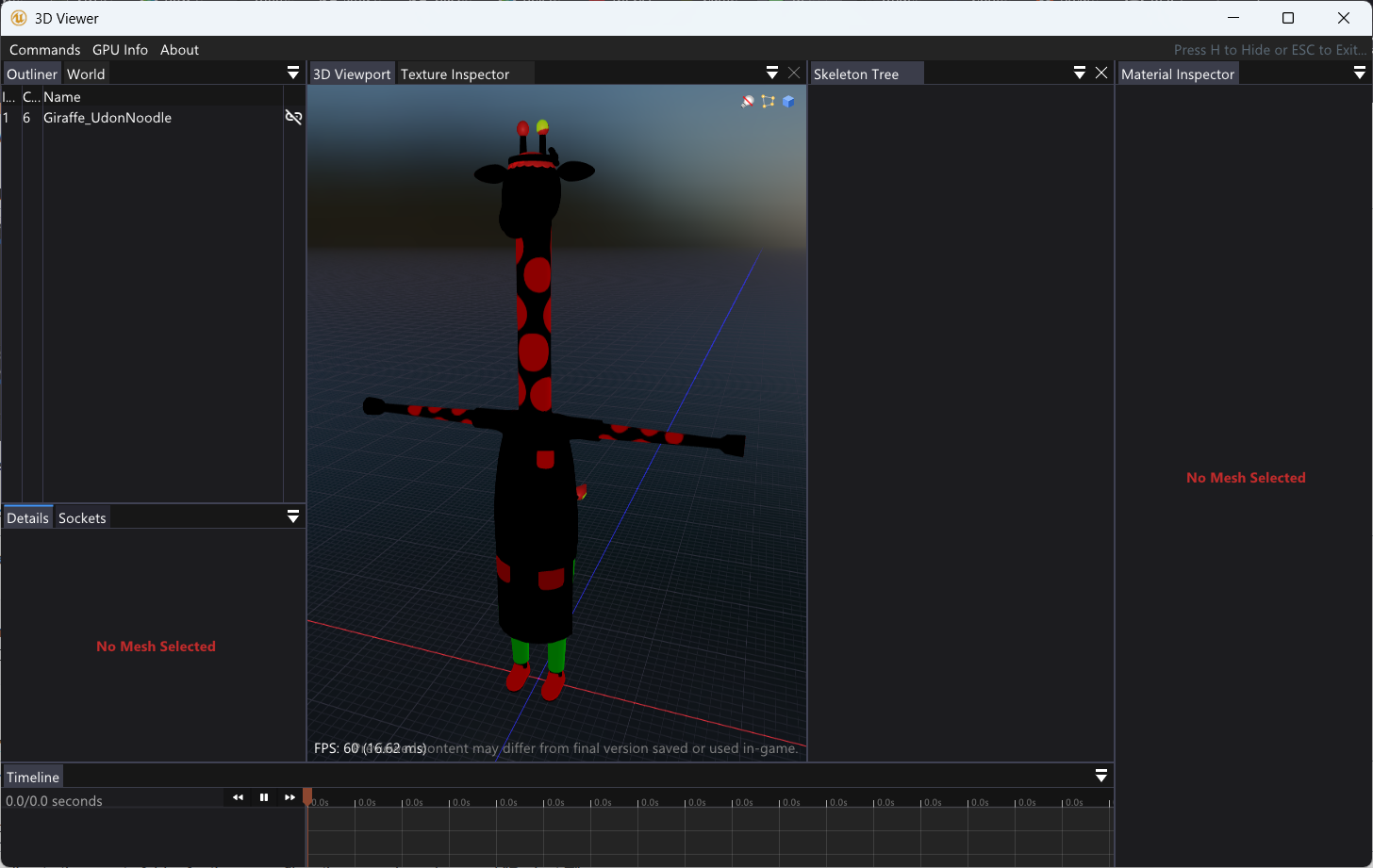Open the Timeline panel dropdown menu
Viewport: 1373px width, 868px height.
pyautogui.click(x=1100, y=777)
